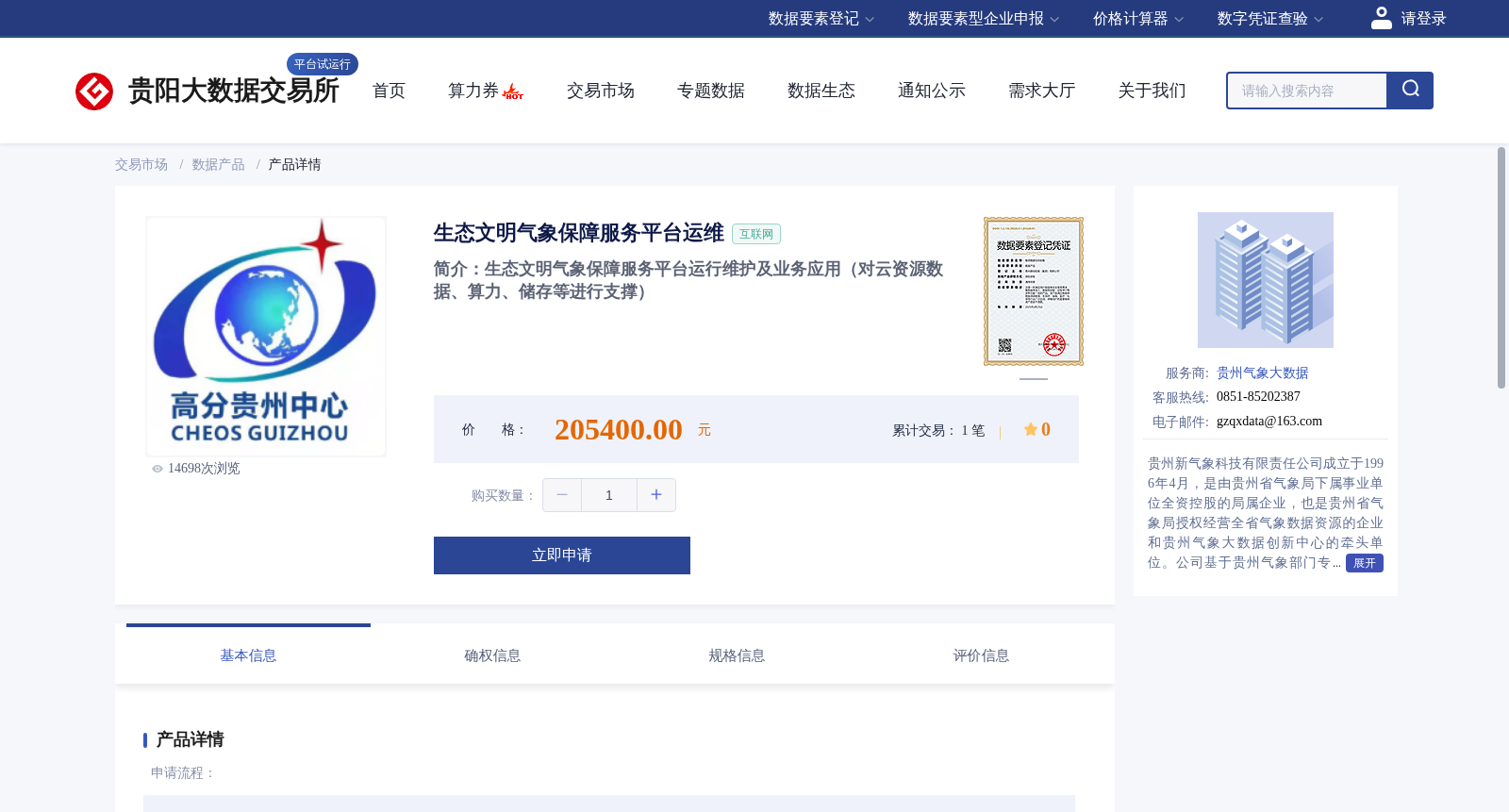Click 数据产品 breadcrumb link
Viewport: 1509px width, 812px height.
(218, 165)
